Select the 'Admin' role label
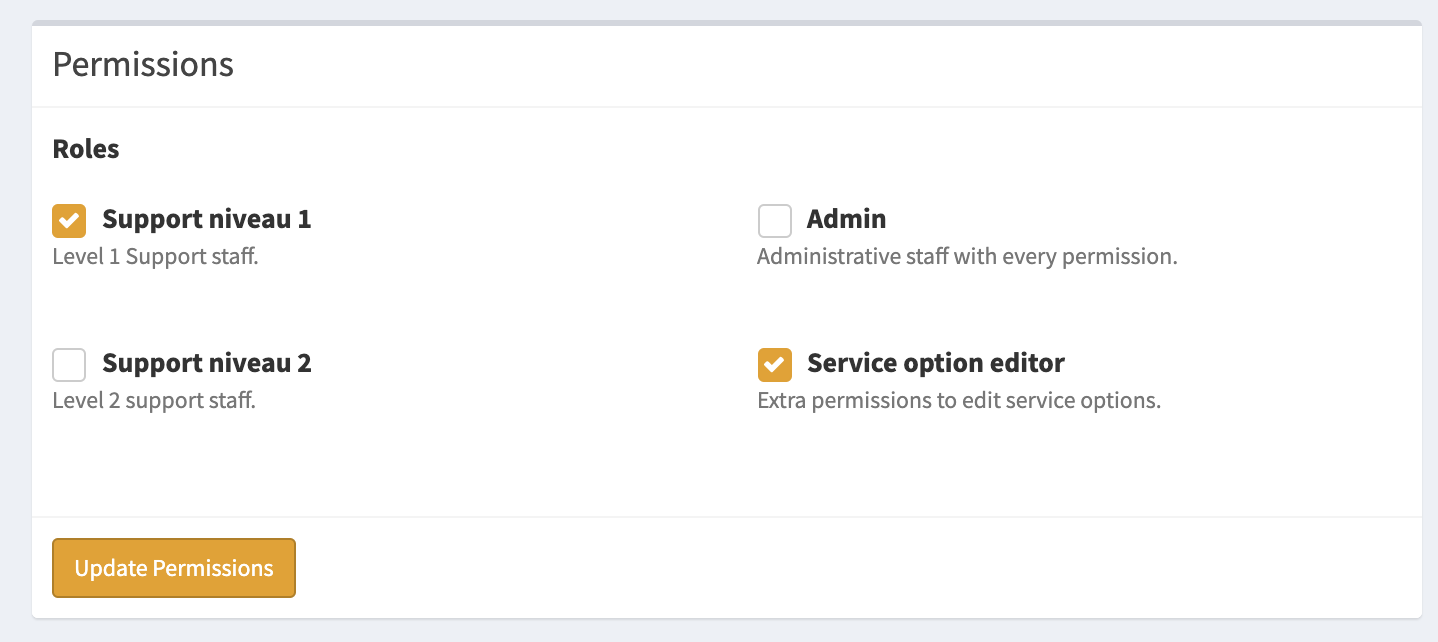1438x642 pixels. tap(846, 219)
